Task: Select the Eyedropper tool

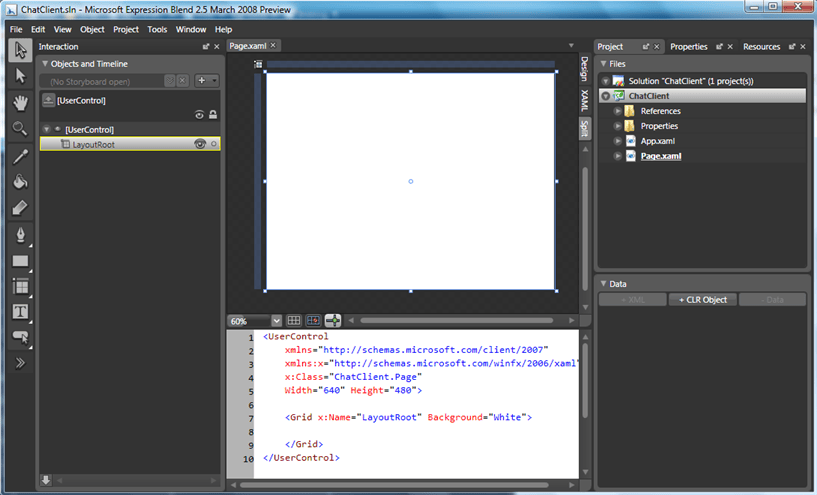Action: click(20, 156)
